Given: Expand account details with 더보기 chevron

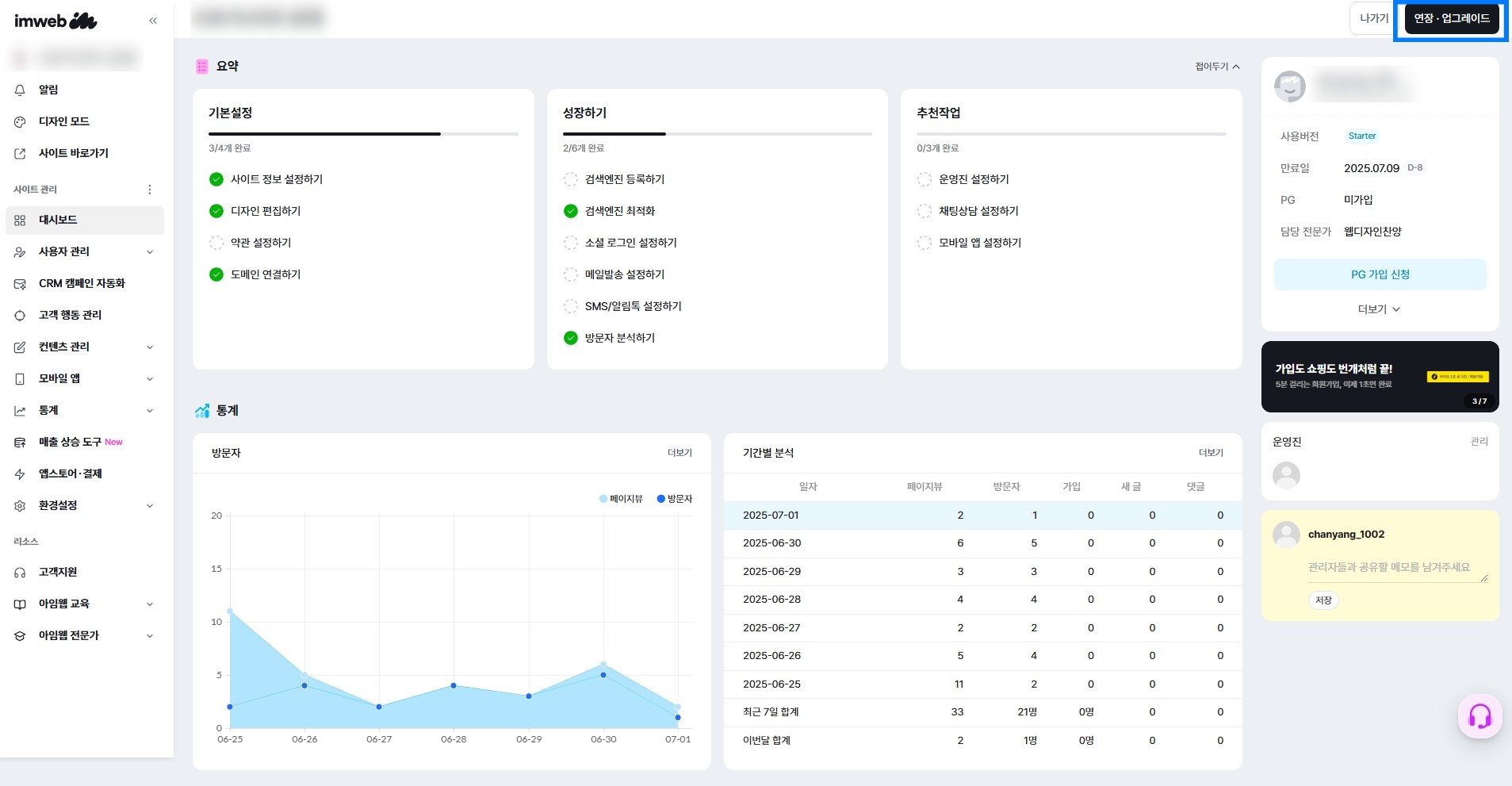Looking at the screenshot, I should pos(1380,309).
